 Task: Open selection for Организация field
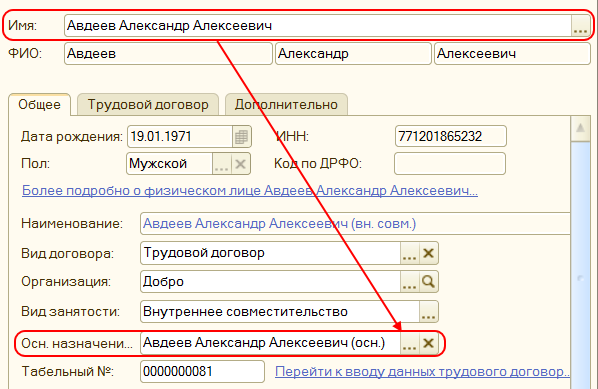(410, 282)
